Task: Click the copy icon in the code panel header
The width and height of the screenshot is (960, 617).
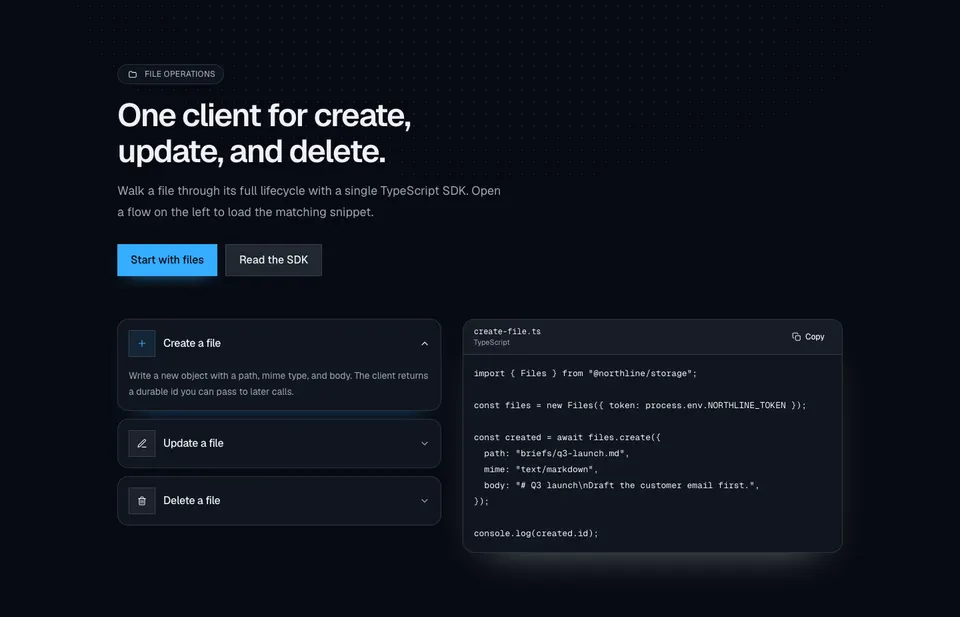Action: 796,337
